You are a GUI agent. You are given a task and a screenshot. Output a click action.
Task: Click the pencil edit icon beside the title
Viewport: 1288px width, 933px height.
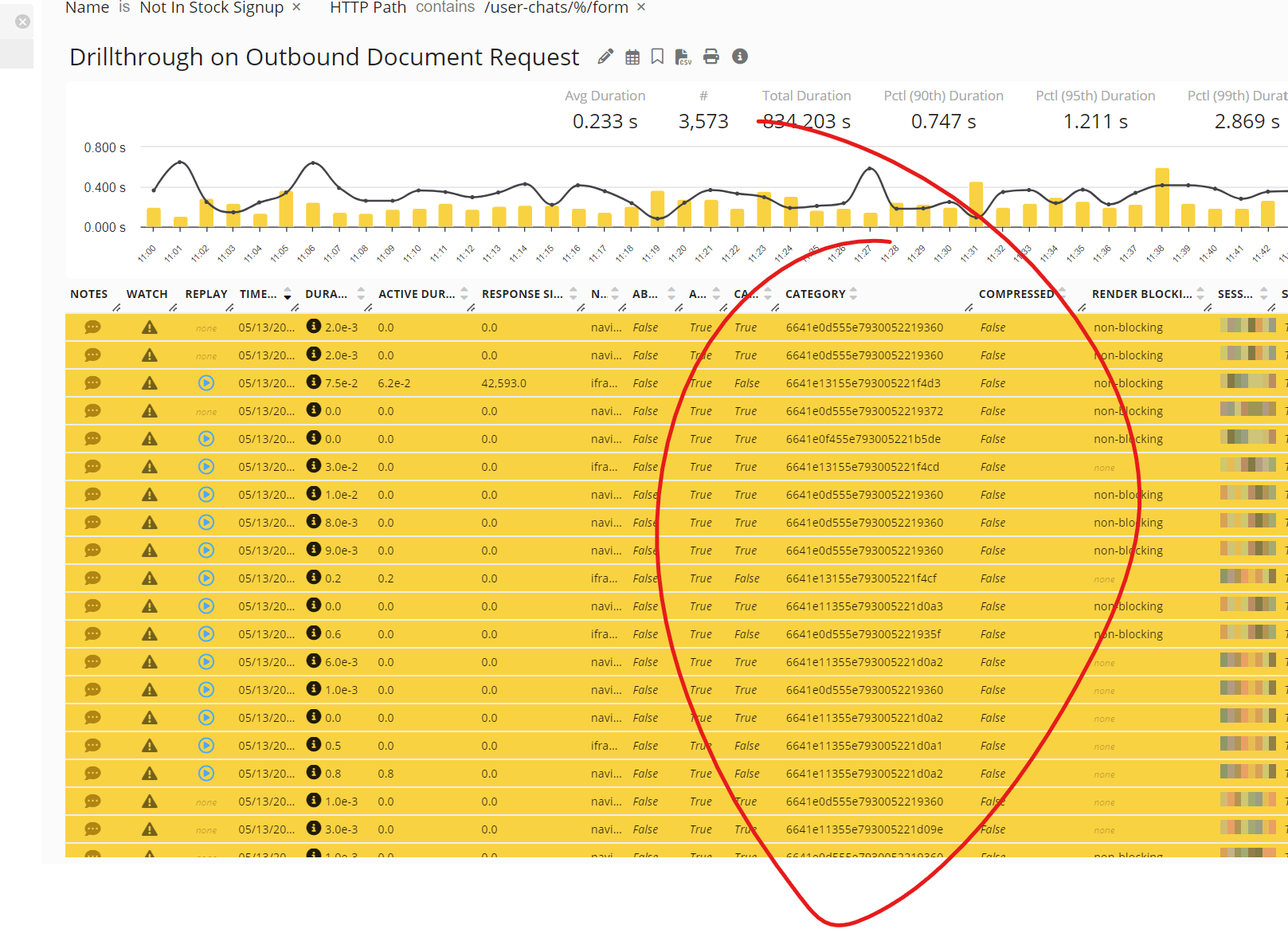(x=605, y=57)
